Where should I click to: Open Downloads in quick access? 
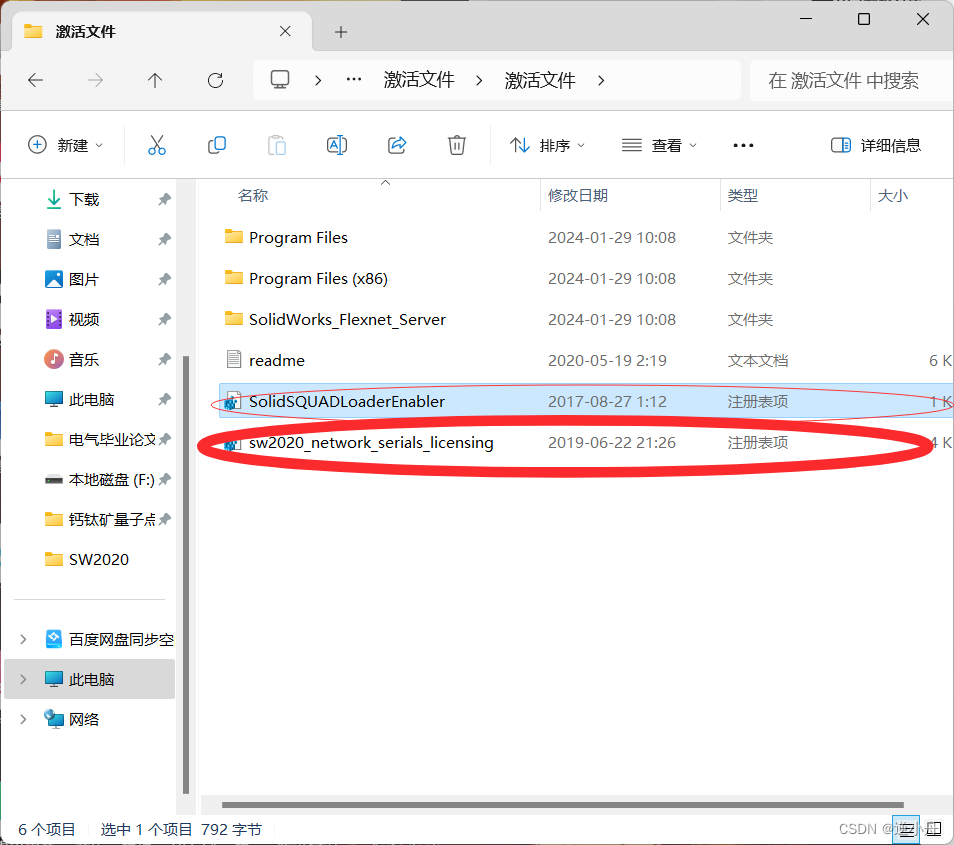click(x=83, y=200)
